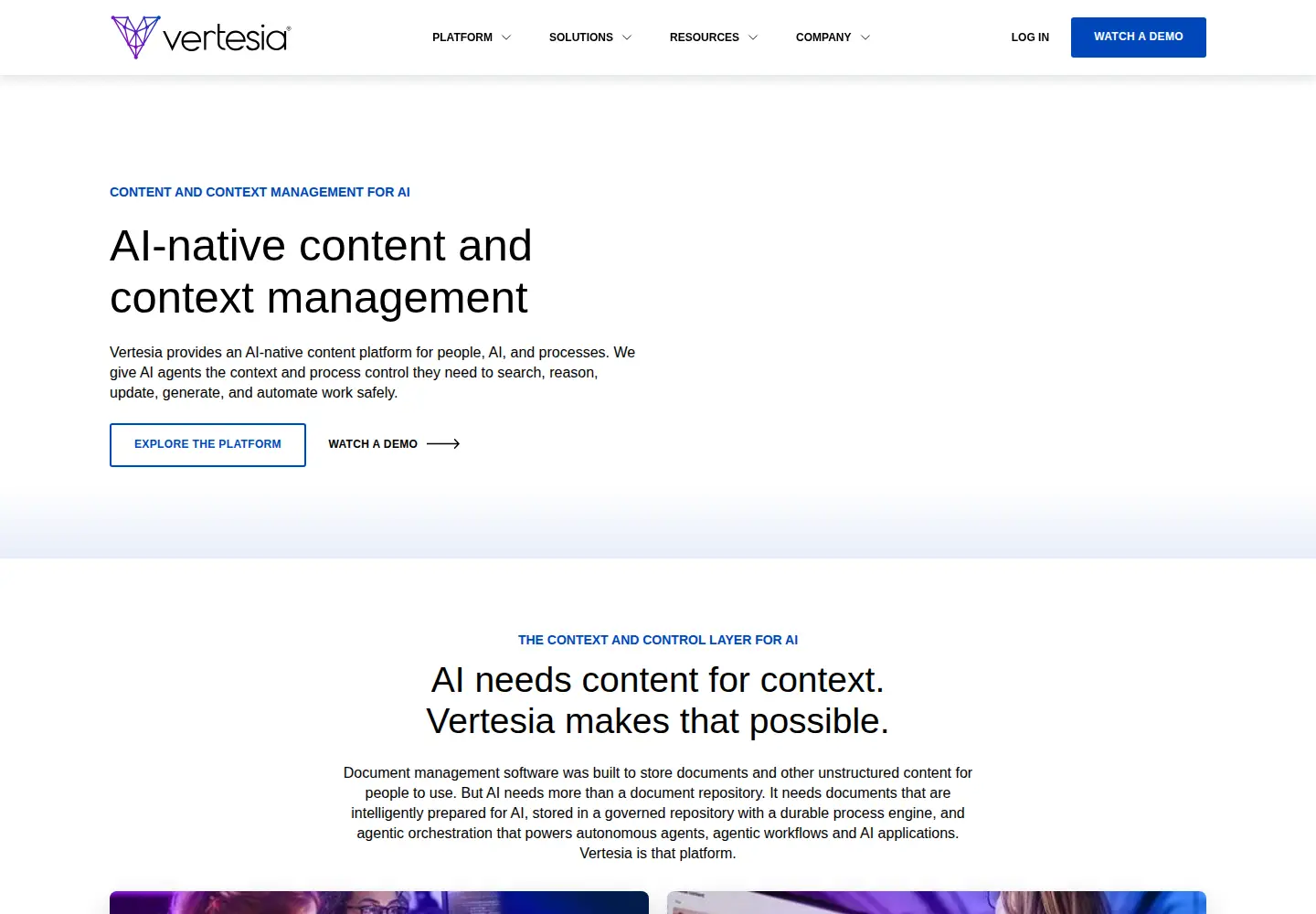Click the Vertesia logo
Screen dimensions: 1316x914
(x=200, y=37)
